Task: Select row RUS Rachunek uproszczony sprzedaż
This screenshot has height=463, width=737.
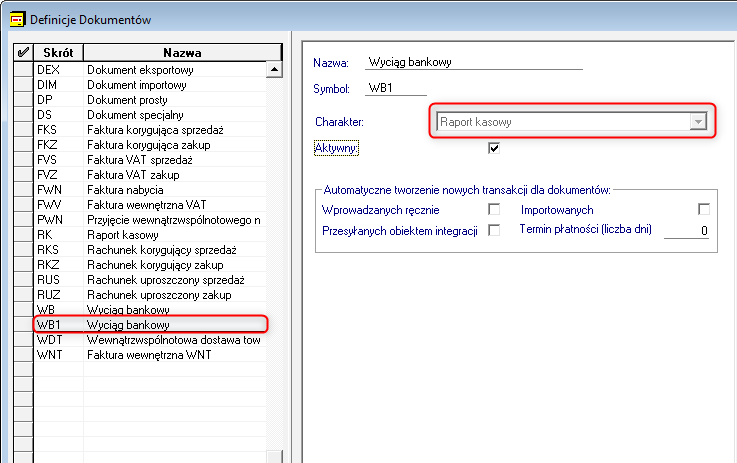Action: point(150,280)
